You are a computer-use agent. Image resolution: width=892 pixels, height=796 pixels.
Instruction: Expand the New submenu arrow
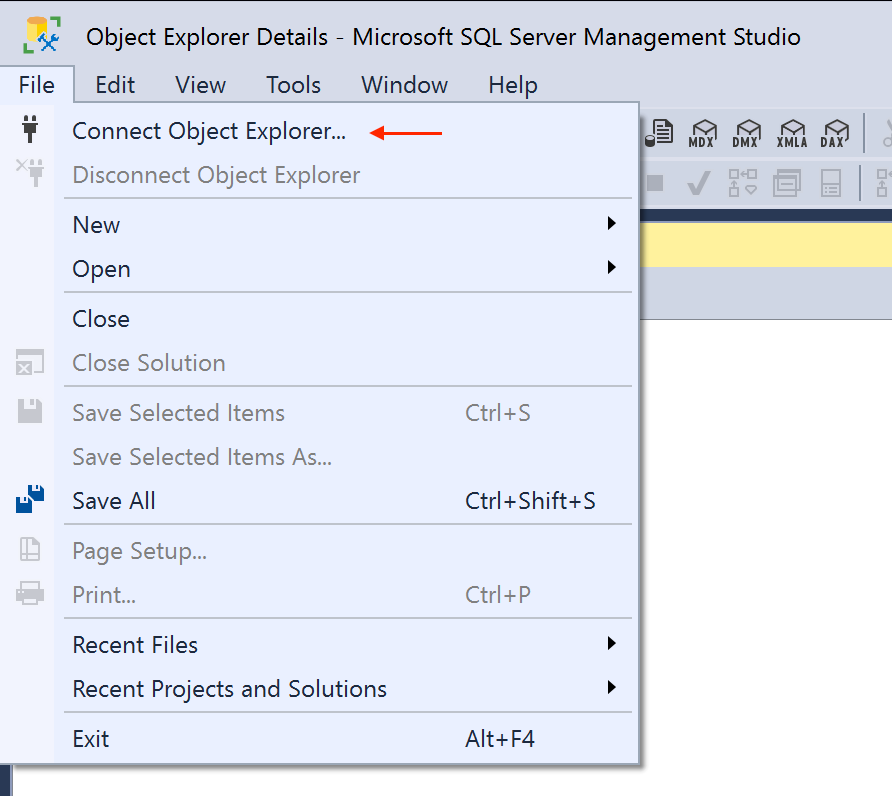tap(612, 223)
